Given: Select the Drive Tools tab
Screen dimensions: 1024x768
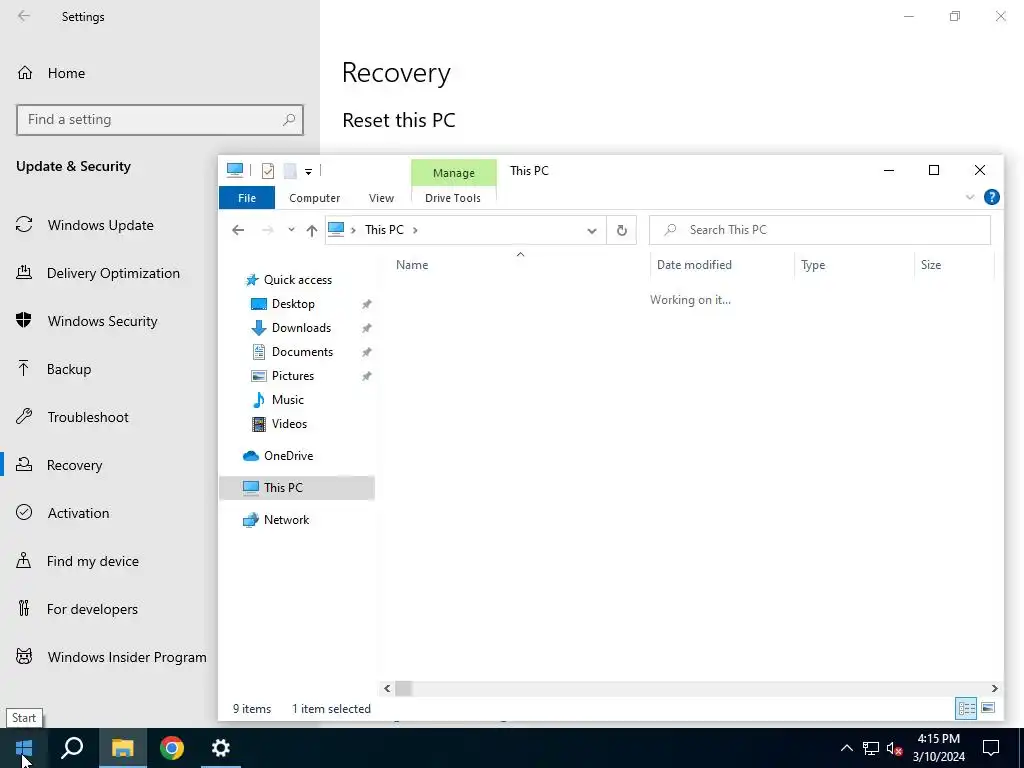Looking at the screenshot, I should pyautogui.click(x=453, y=198).
